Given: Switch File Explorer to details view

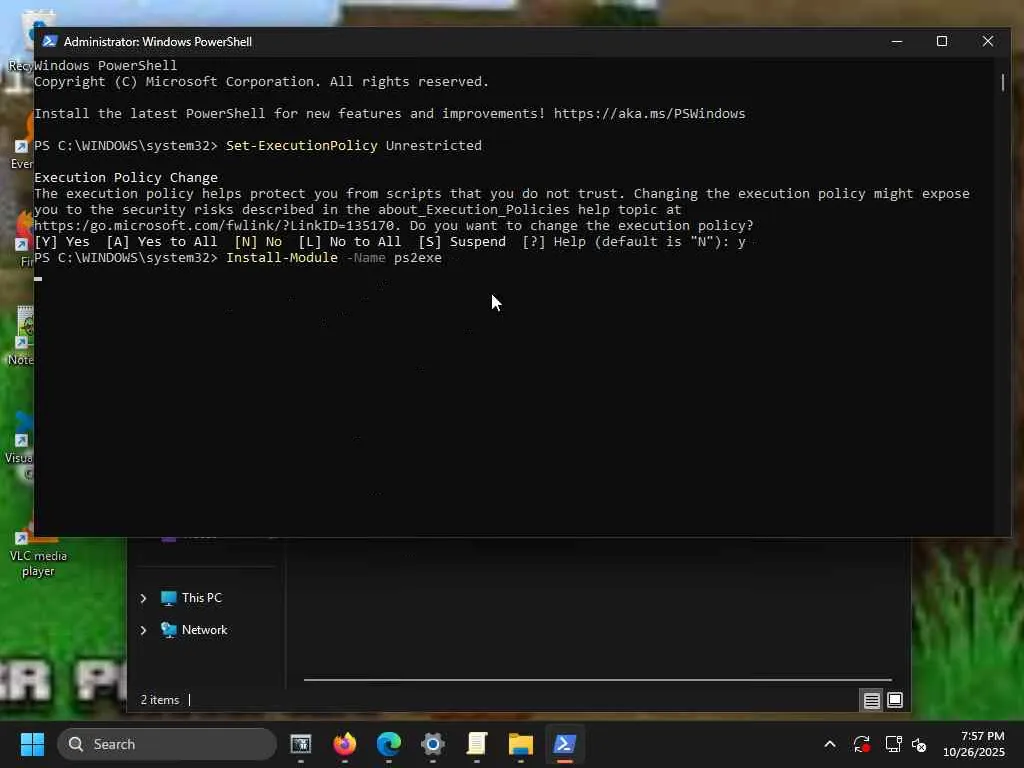Looking at the screenshot, I should 871,700.
